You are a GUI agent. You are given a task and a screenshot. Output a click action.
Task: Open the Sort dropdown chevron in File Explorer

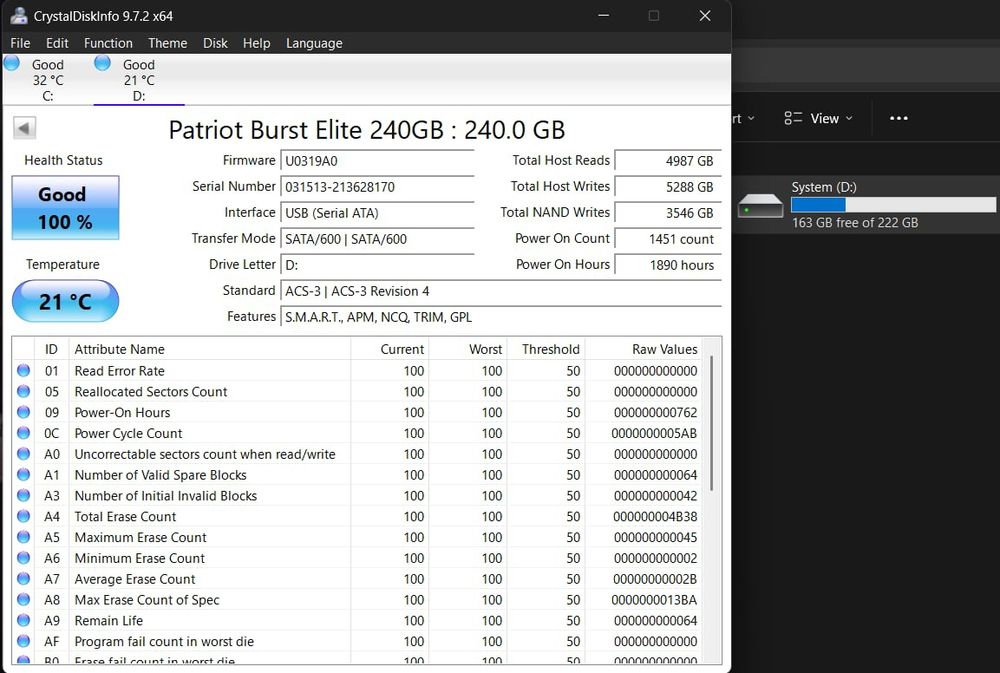751,118
